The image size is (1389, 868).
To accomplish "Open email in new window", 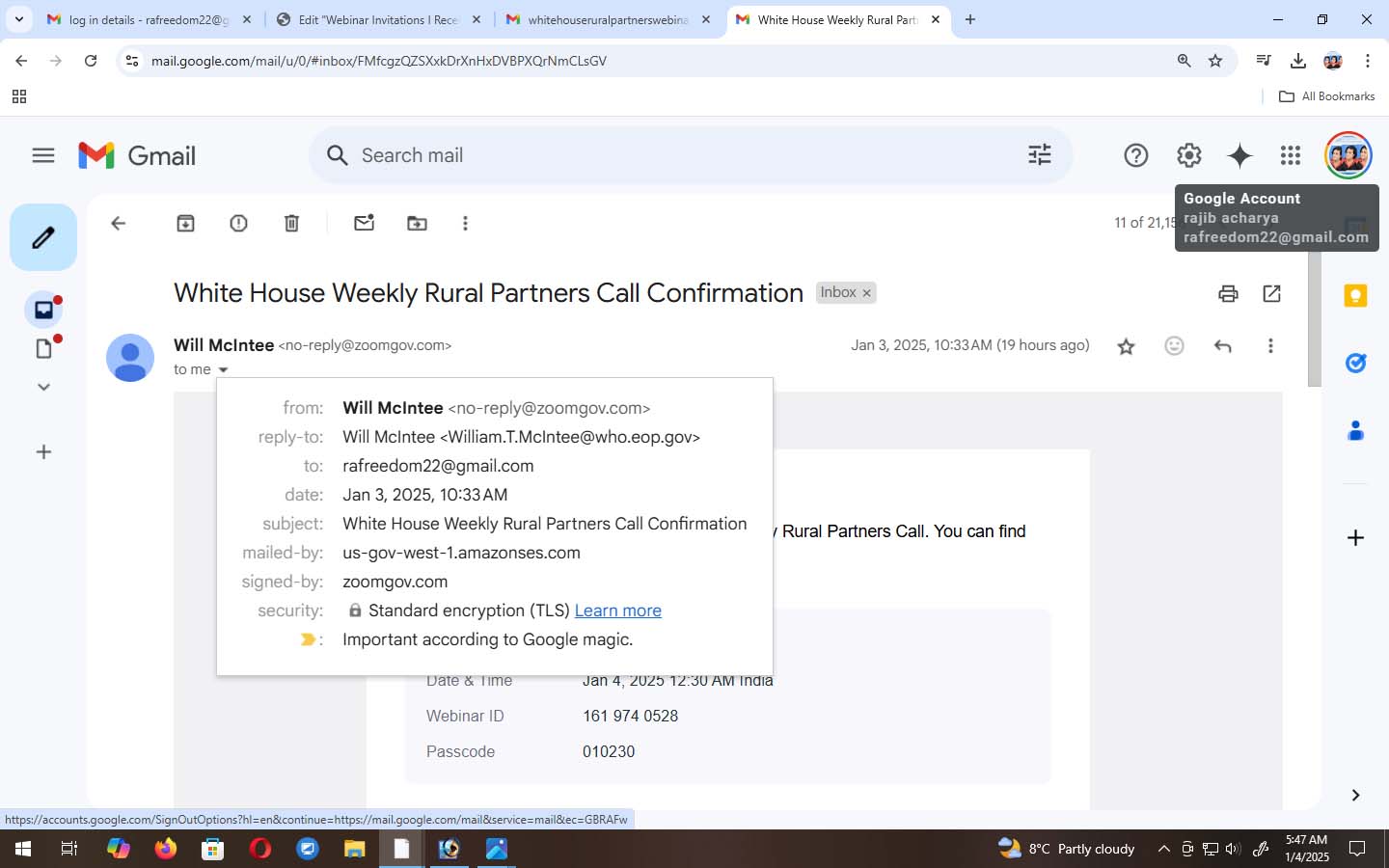I will [1272, 293].
